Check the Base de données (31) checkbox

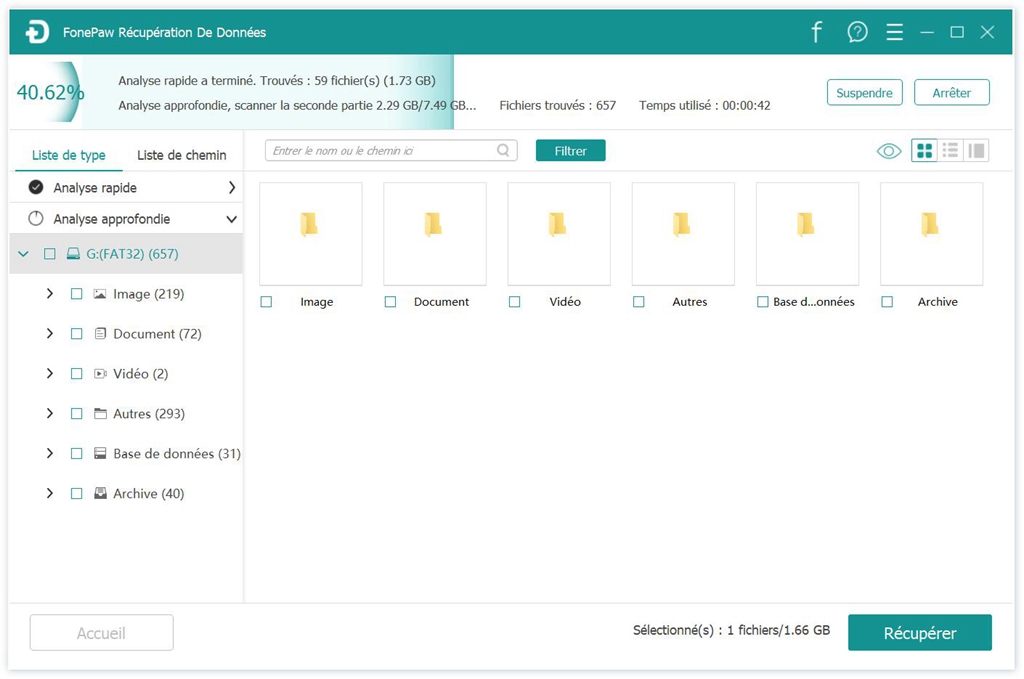point(76,453)
